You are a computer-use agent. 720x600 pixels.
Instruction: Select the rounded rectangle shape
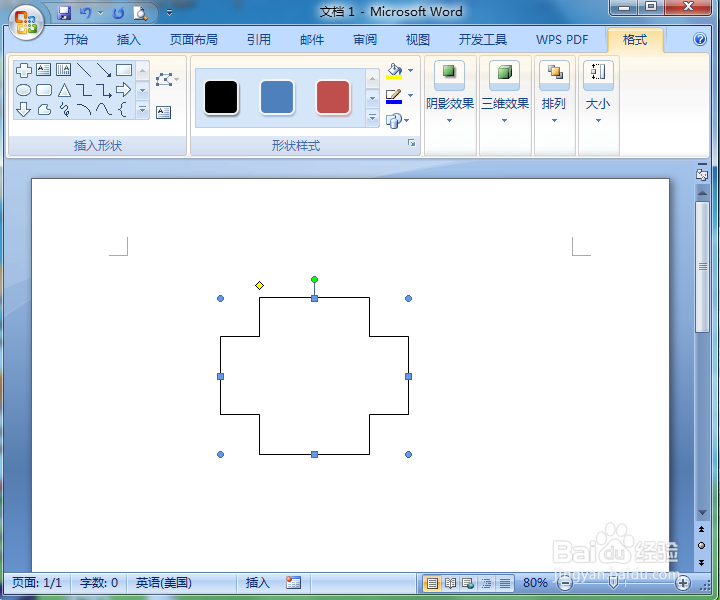click(44, 90)
